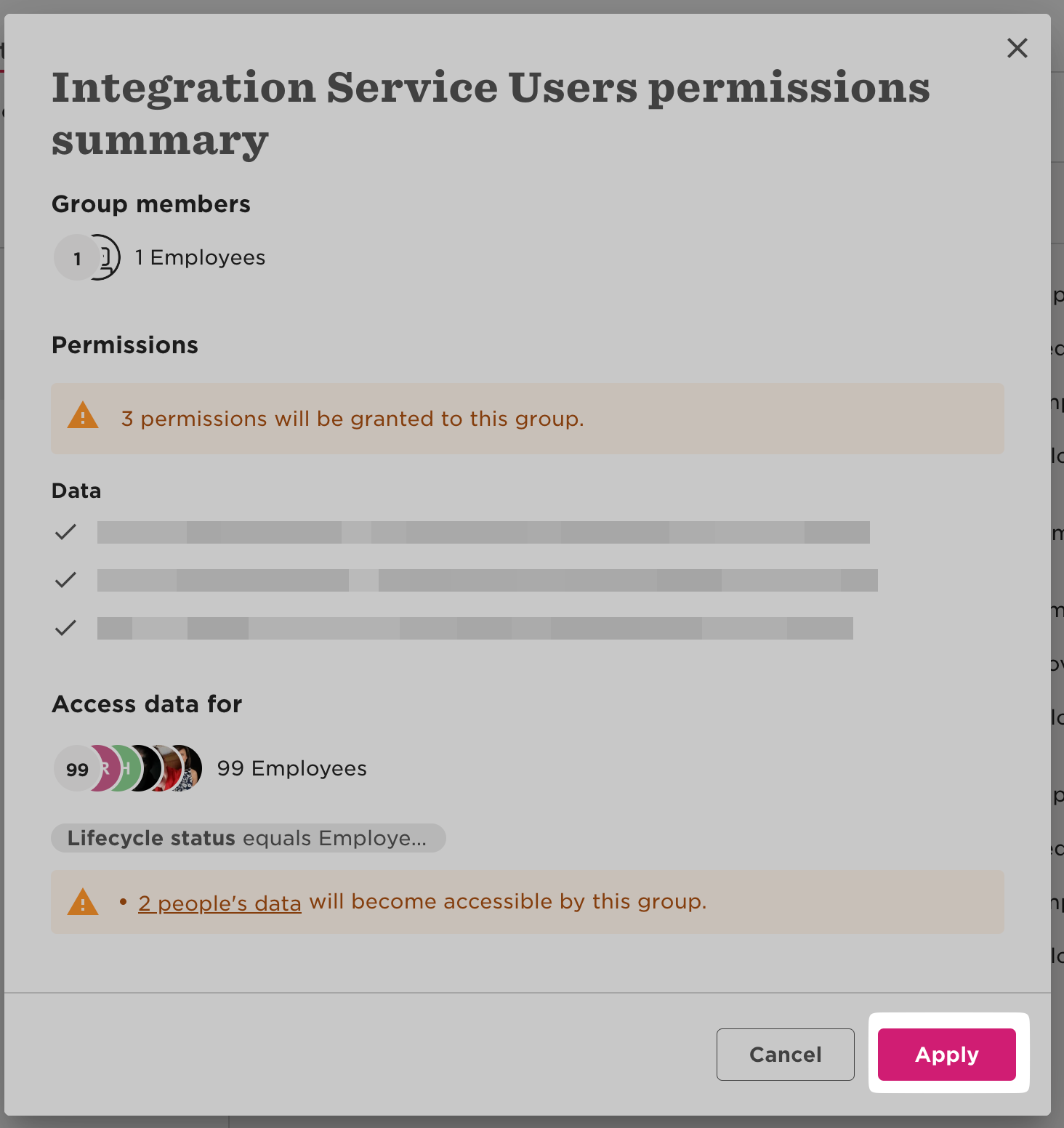Click the second checkmark under Data
This screenshot has height=1128, width=1064.
65,580
